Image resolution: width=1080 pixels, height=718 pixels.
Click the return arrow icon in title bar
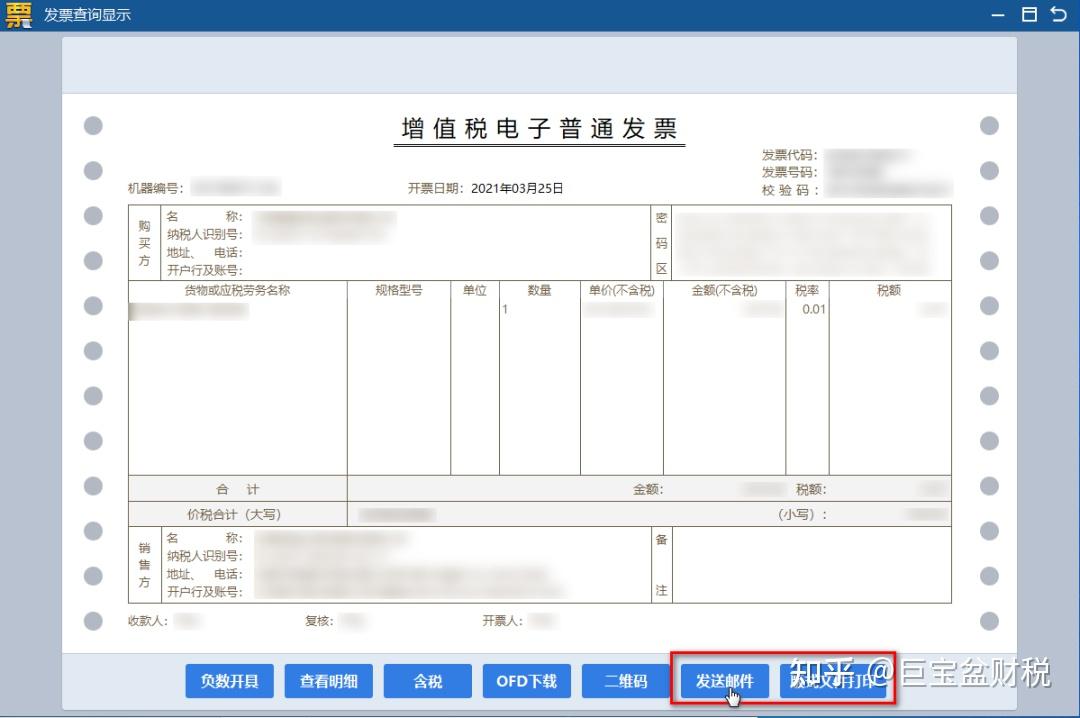coord(1059,14)
